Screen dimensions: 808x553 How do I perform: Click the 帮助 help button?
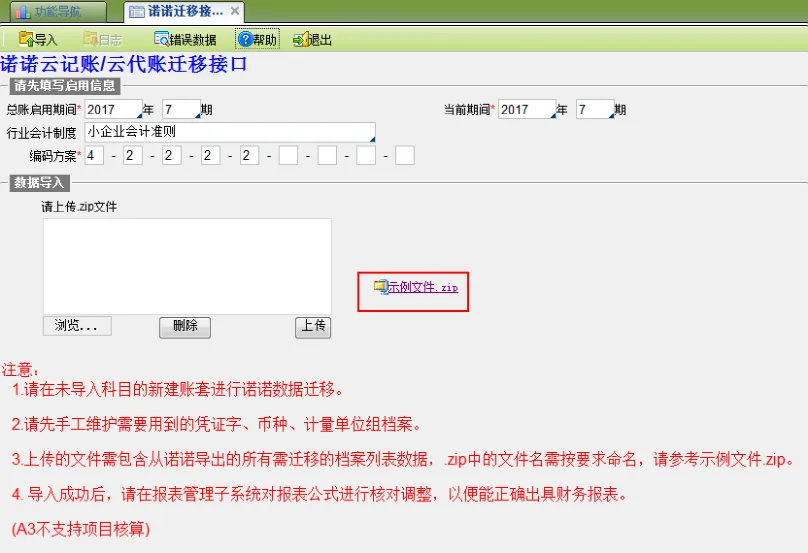258,39
